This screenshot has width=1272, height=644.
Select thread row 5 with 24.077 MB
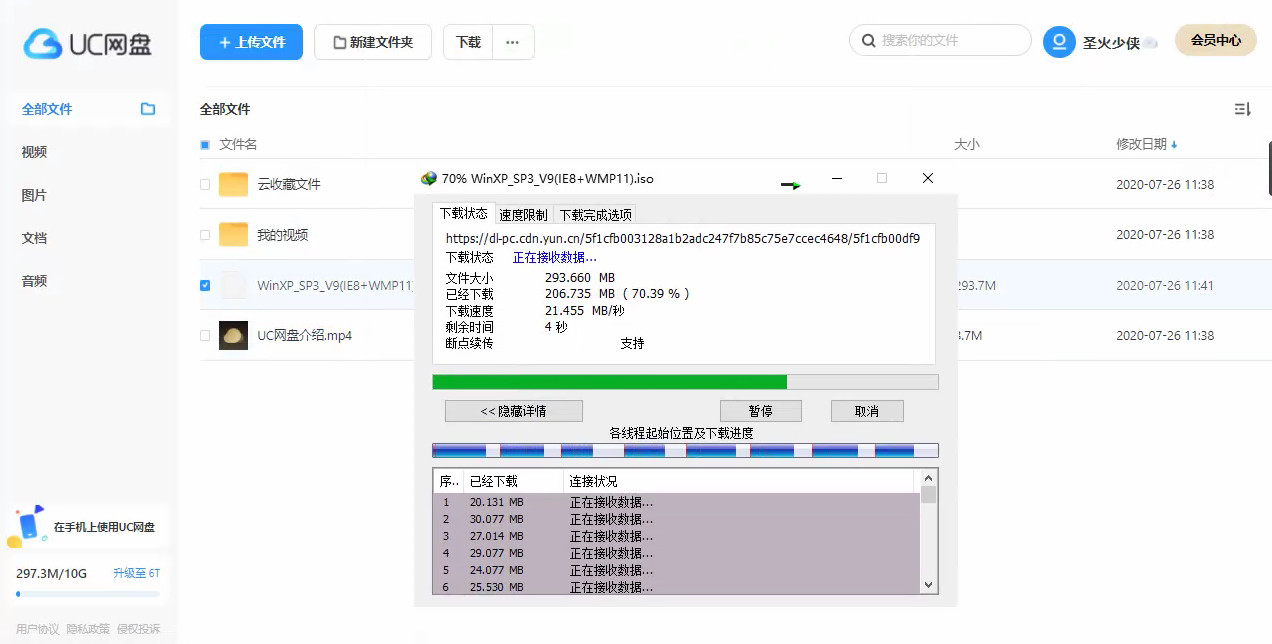point(677,570)
